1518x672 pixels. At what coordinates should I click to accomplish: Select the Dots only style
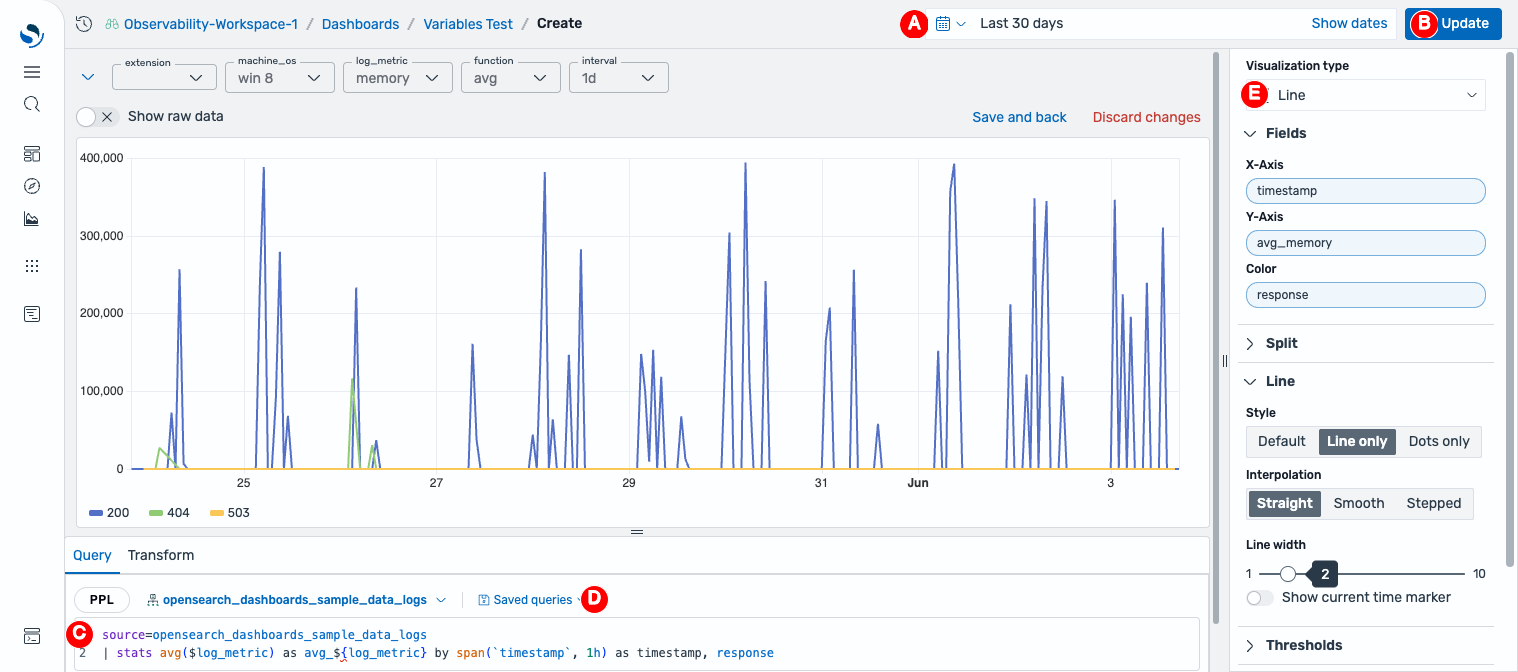(1439, 441)
